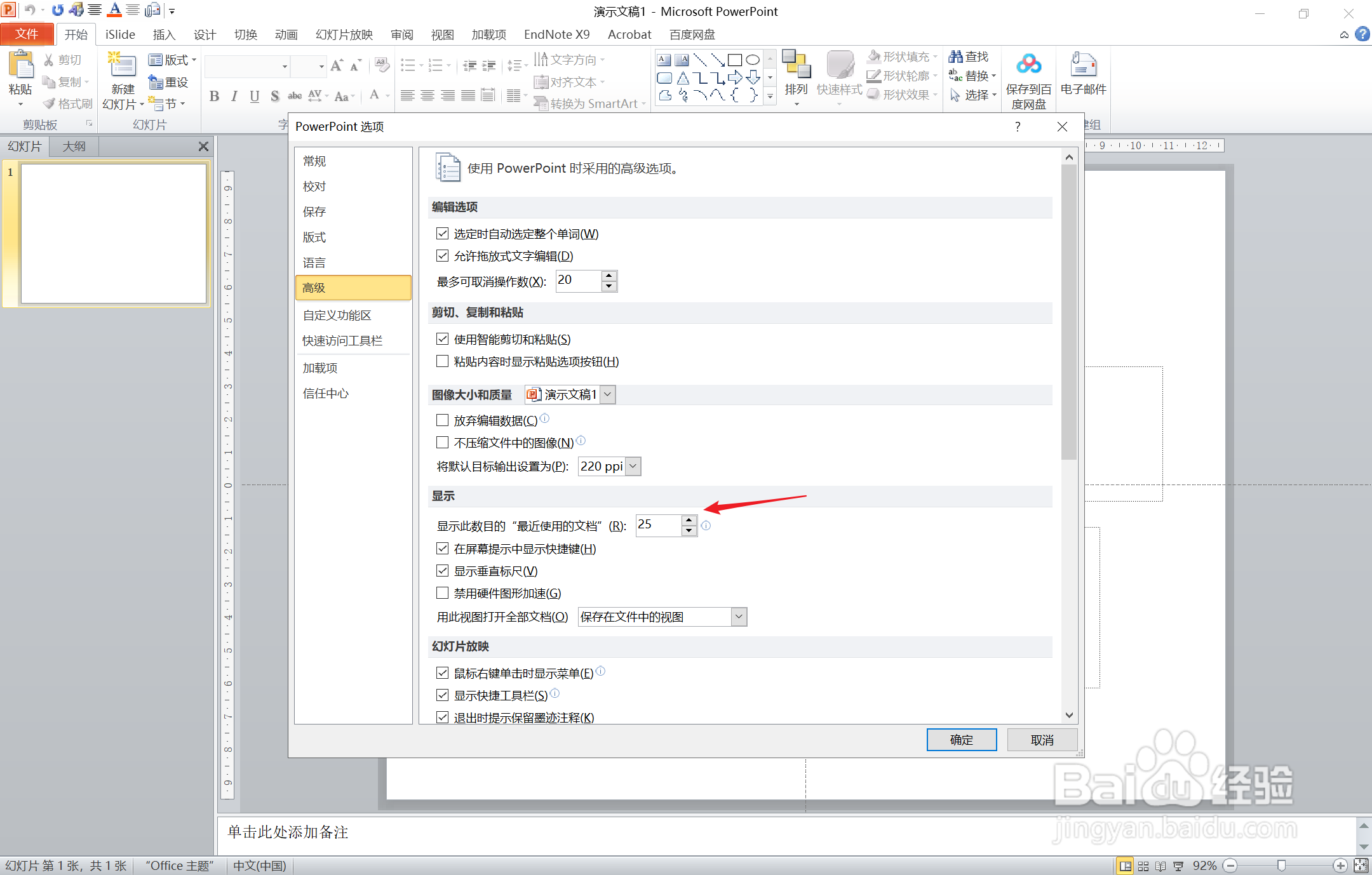Toggle use smart cut and paste checkbox
This screenshot has width=1372, height=875.
coord(443,339)
